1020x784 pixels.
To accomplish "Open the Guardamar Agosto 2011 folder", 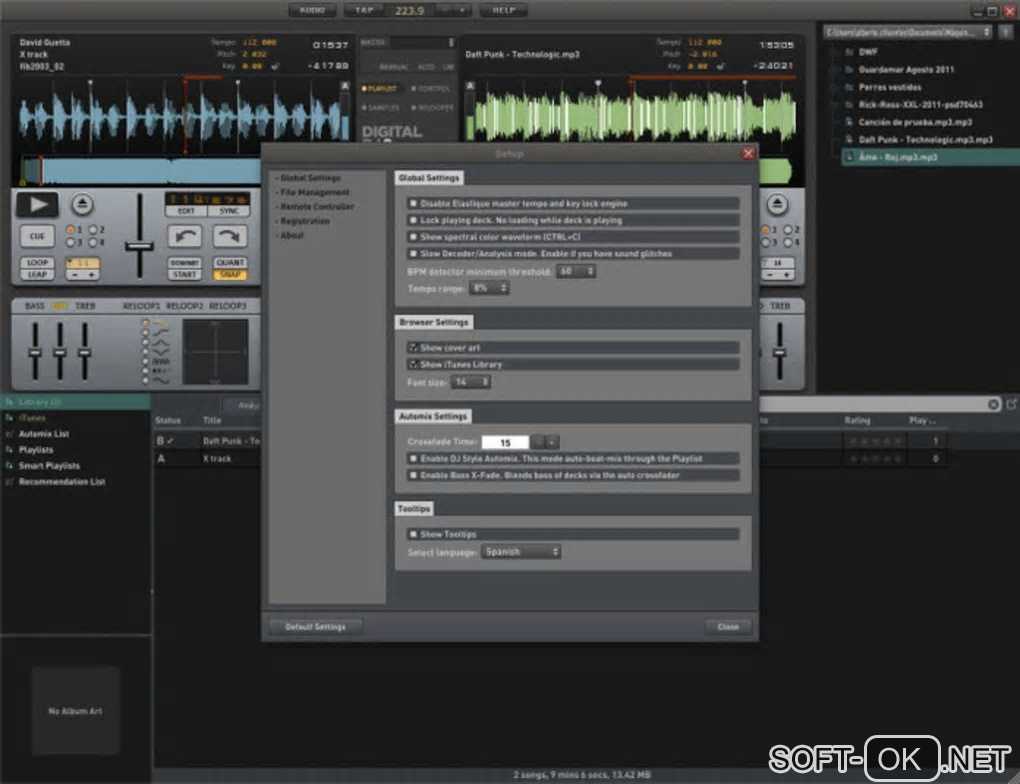I will (906, 69).
